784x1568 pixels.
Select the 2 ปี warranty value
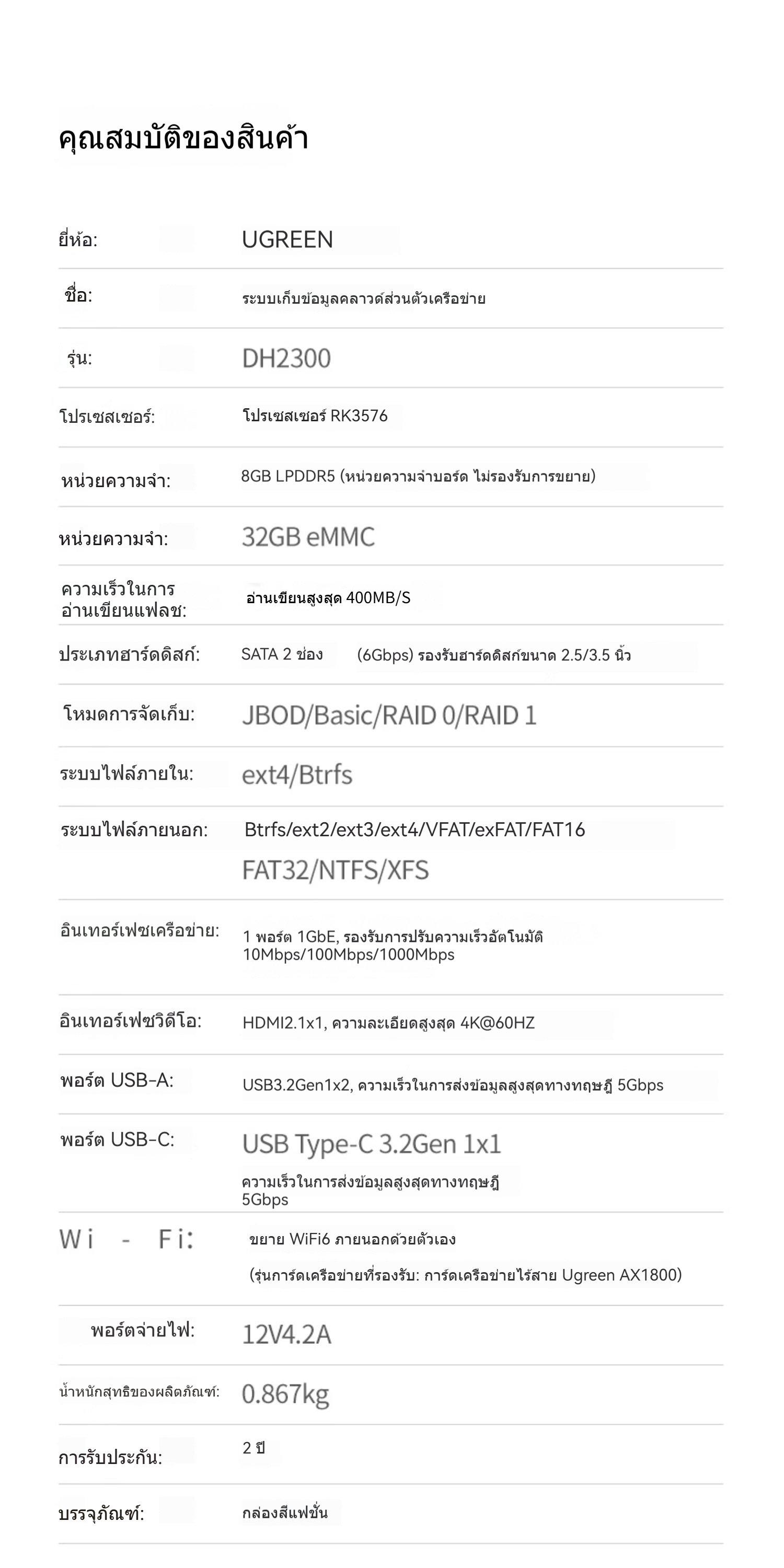tap(254, 1448)
